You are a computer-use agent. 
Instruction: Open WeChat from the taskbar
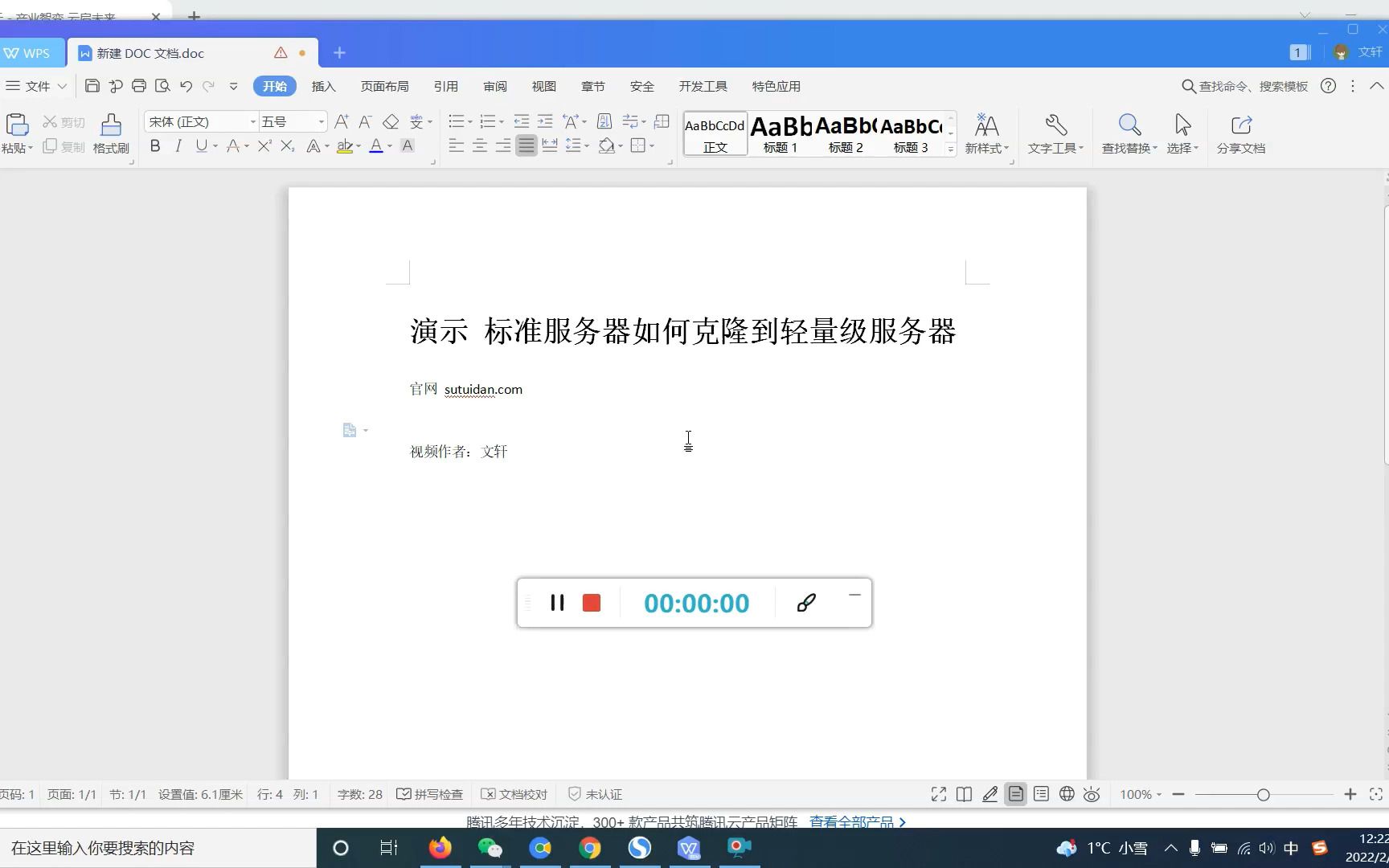[490, 848]
